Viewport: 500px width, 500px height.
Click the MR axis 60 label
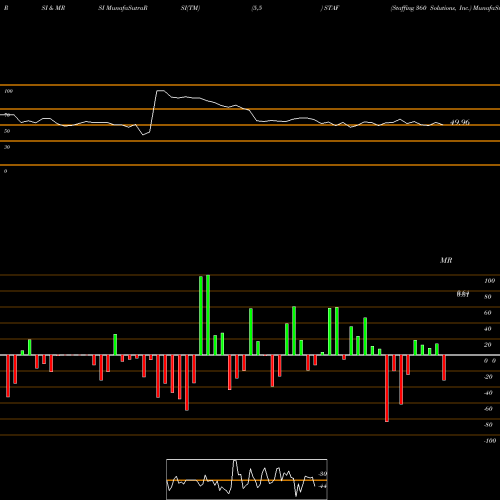[487, 313]
